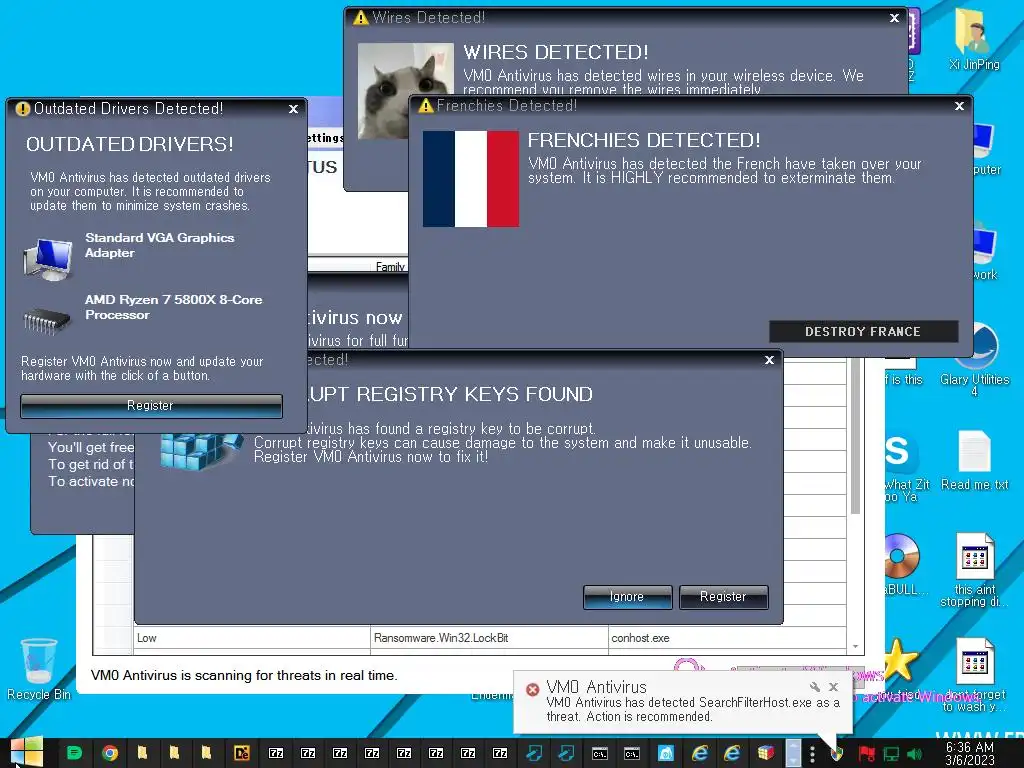Screen dimensions: 1024x768
Task: Click the Register button in Outdated Drivers dialog
Action: tap(151, 406)
